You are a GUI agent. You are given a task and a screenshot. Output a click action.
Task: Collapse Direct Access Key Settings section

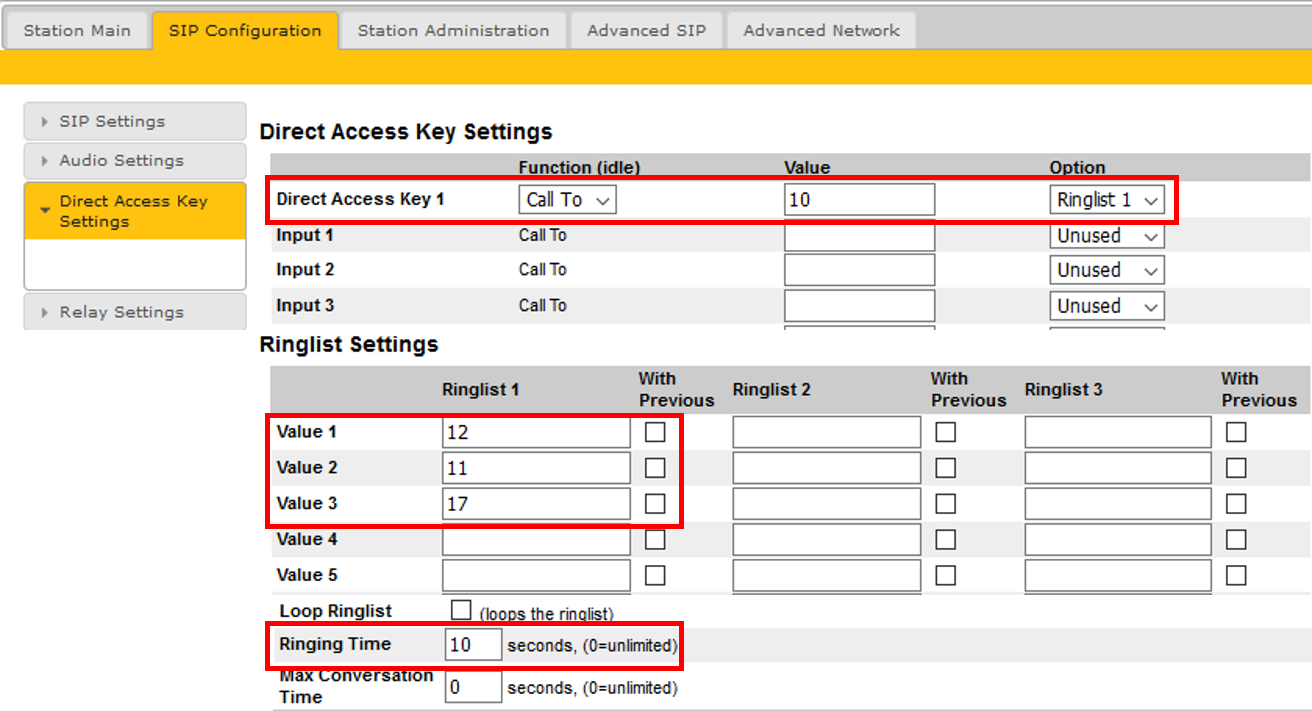(x=134, y=211)
